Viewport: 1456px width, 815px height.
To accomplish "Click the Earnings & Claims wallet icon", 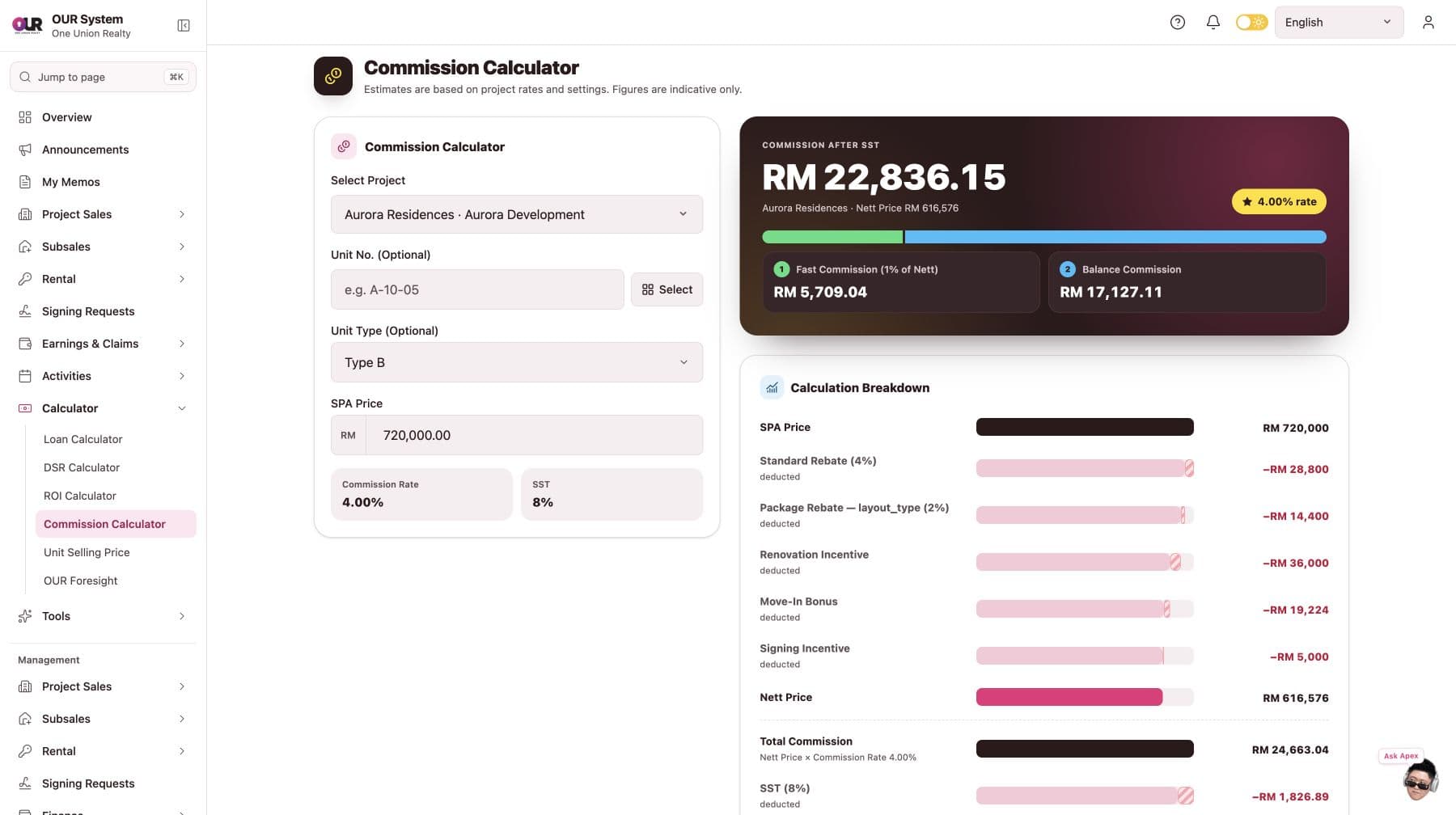I will pos(25,344).
